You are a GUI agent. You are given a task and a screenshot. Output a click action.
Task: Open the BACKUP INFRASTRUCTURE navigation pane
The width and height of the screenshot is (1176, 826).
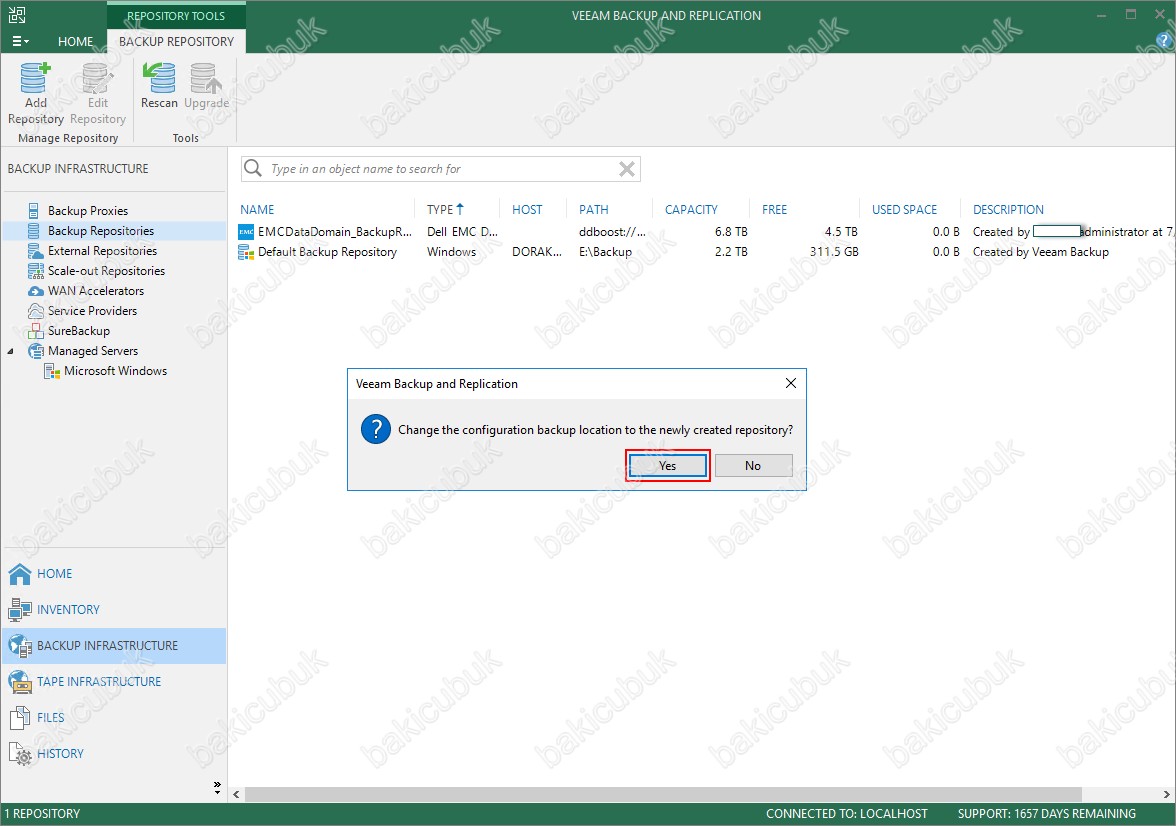point(112,646)
